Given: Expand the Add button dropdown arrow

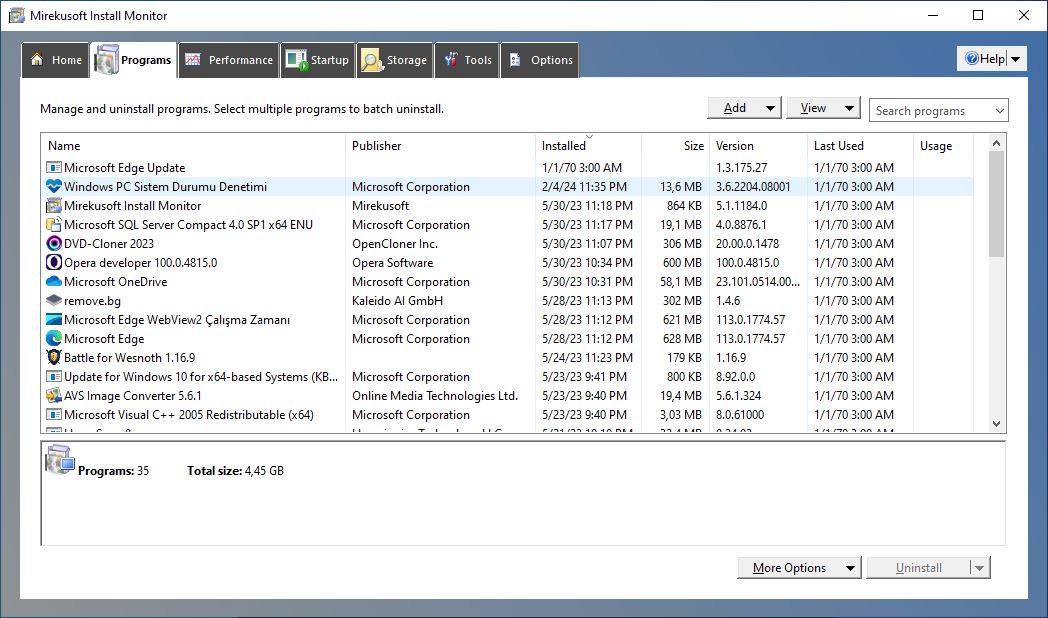Looking at the screenshot, I should click(770, 108).
